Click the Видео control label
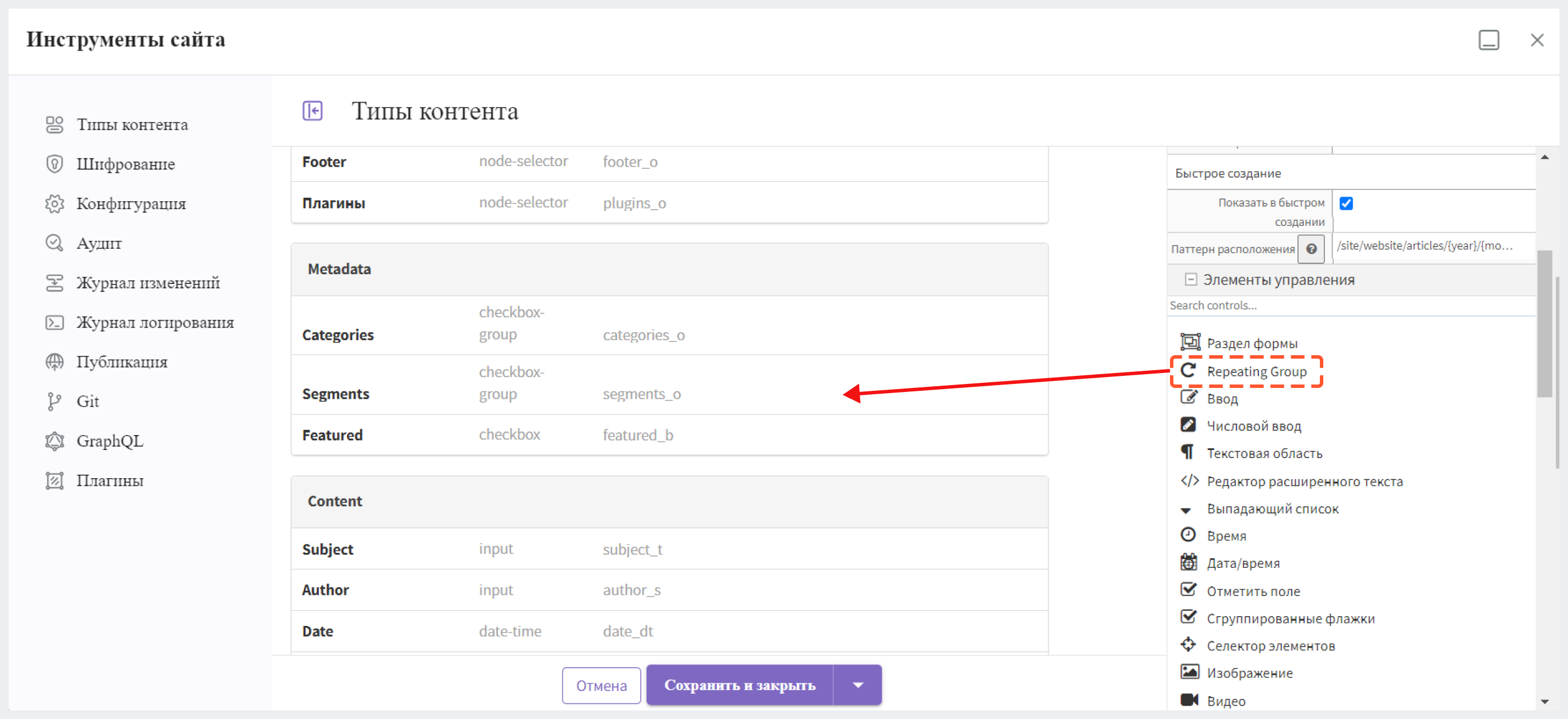The height and width of the screenshot is (719, 1568). coord(1226,701)
